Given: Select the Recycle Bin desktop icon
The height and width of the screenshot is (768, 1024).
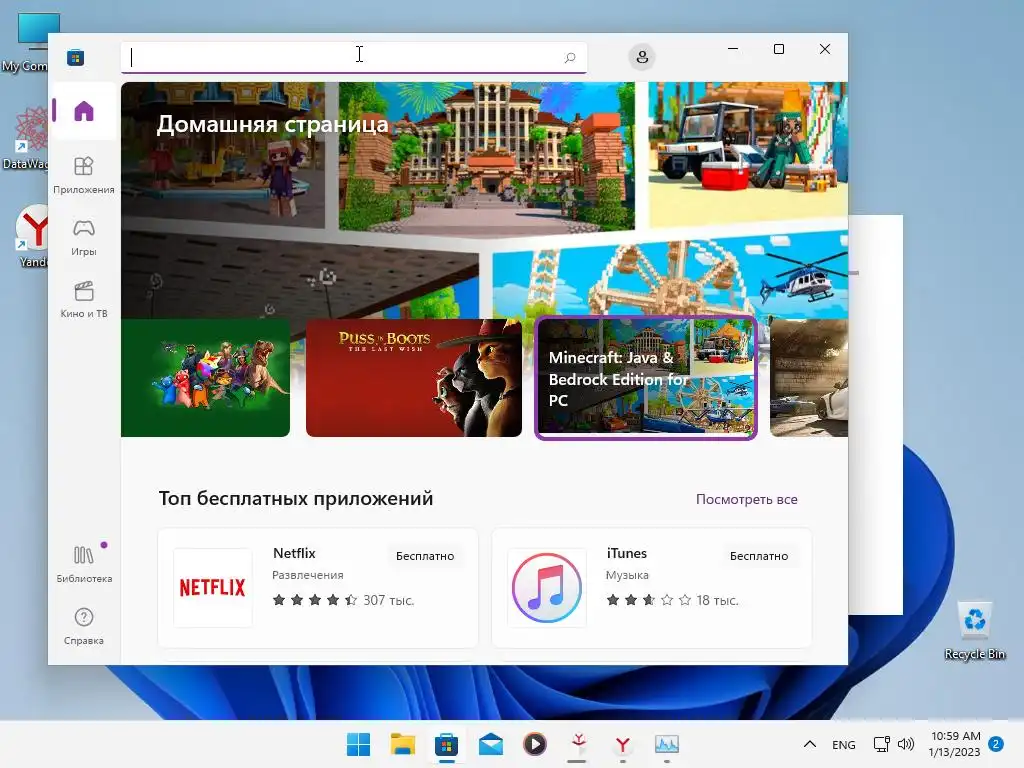Looking at the screenshot, I should pos(974,630).
